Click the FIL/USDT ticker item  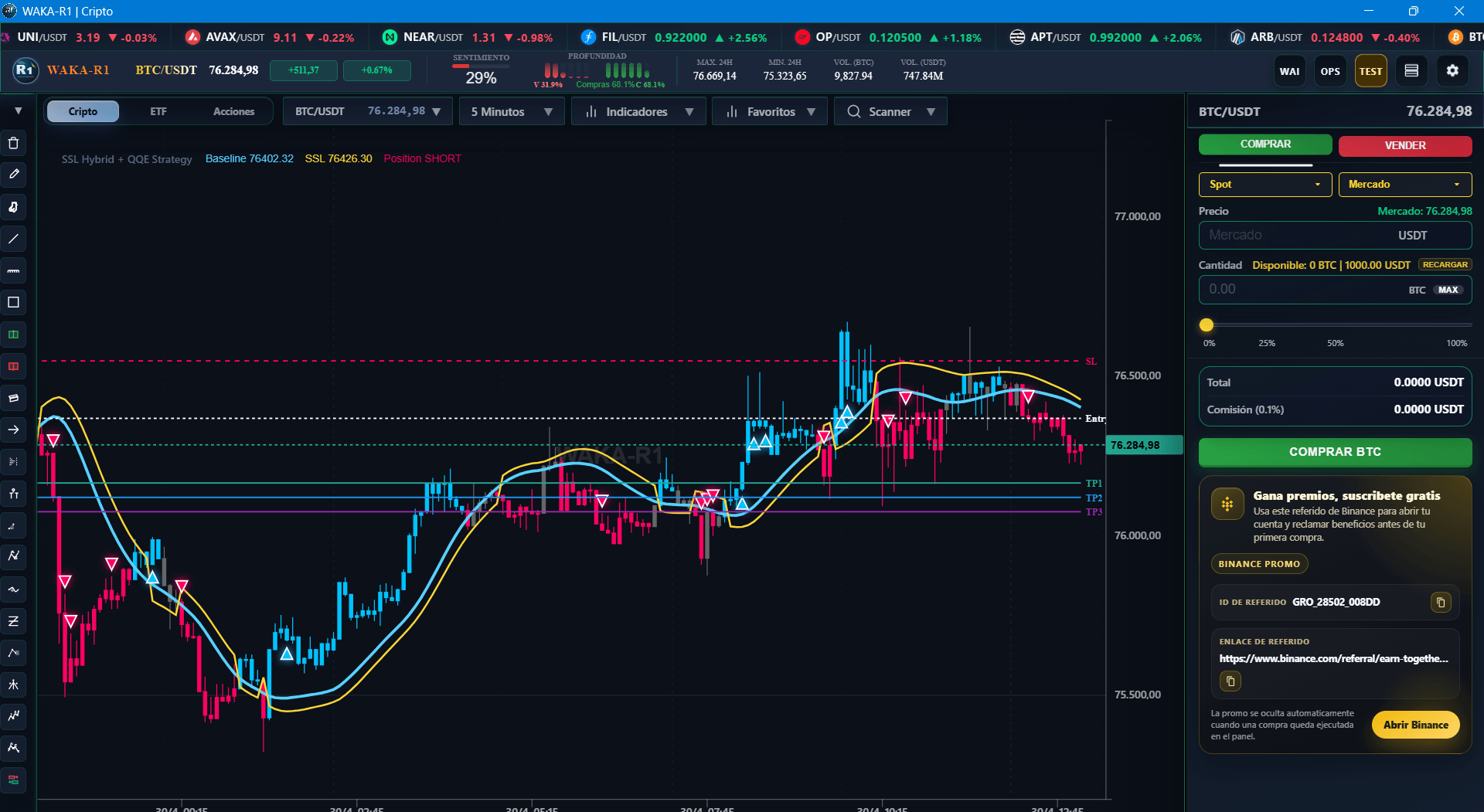pos(674,37)
